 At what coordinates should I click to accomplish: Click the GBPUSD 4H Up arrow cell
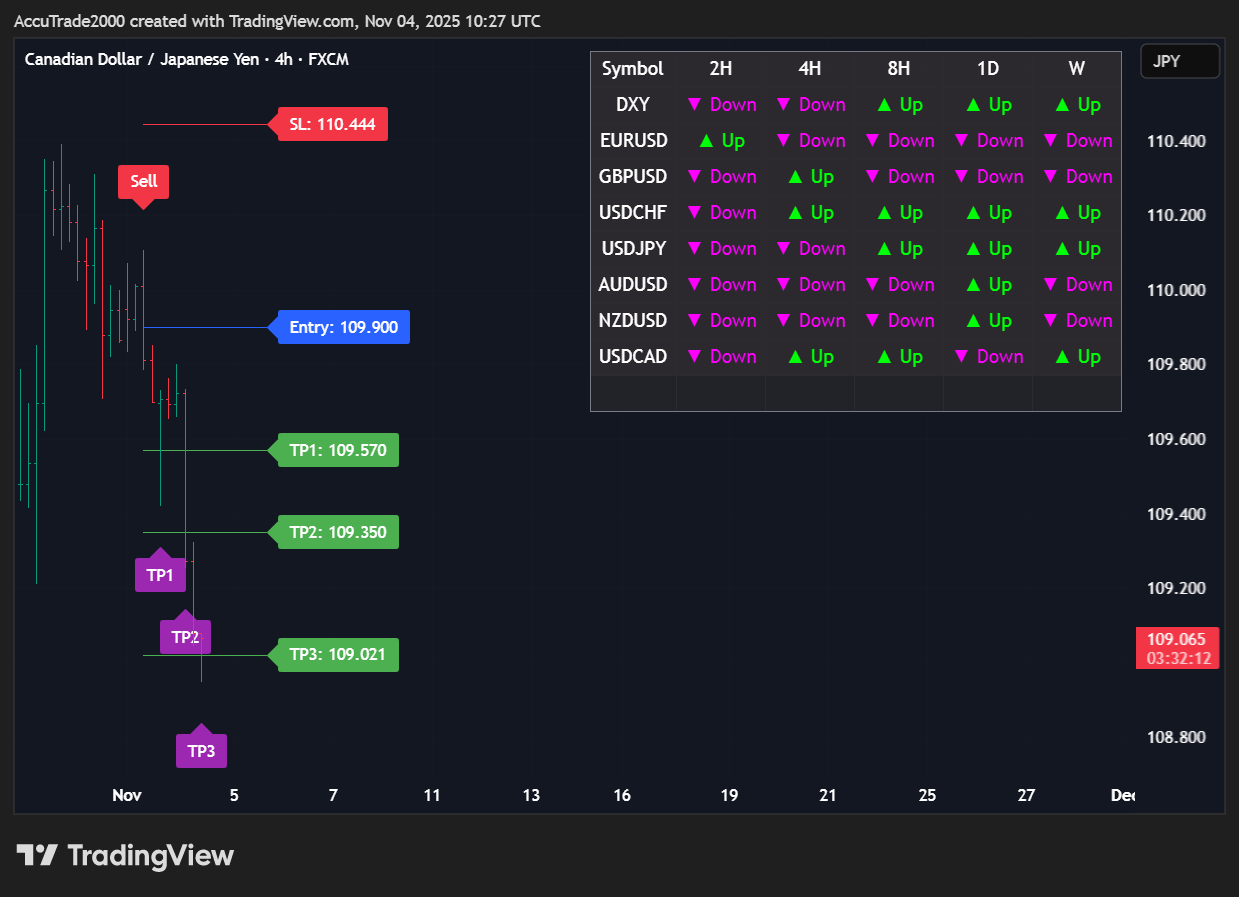pyautogui.click(x=810, y=177)
